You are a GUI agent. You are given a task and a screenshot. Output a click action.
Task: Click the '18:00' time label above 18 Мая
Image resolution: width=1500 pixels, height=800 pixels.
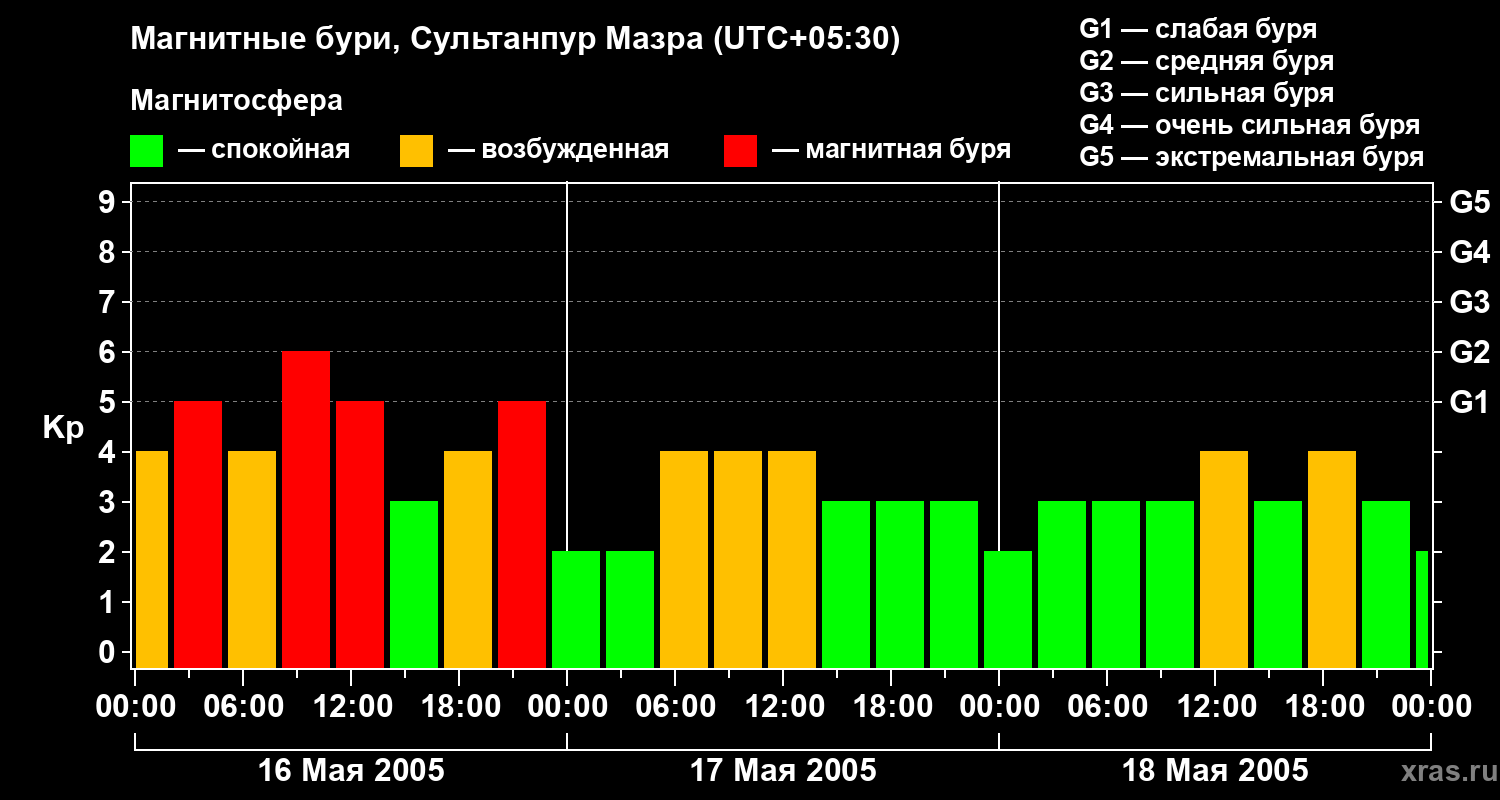1323,707
